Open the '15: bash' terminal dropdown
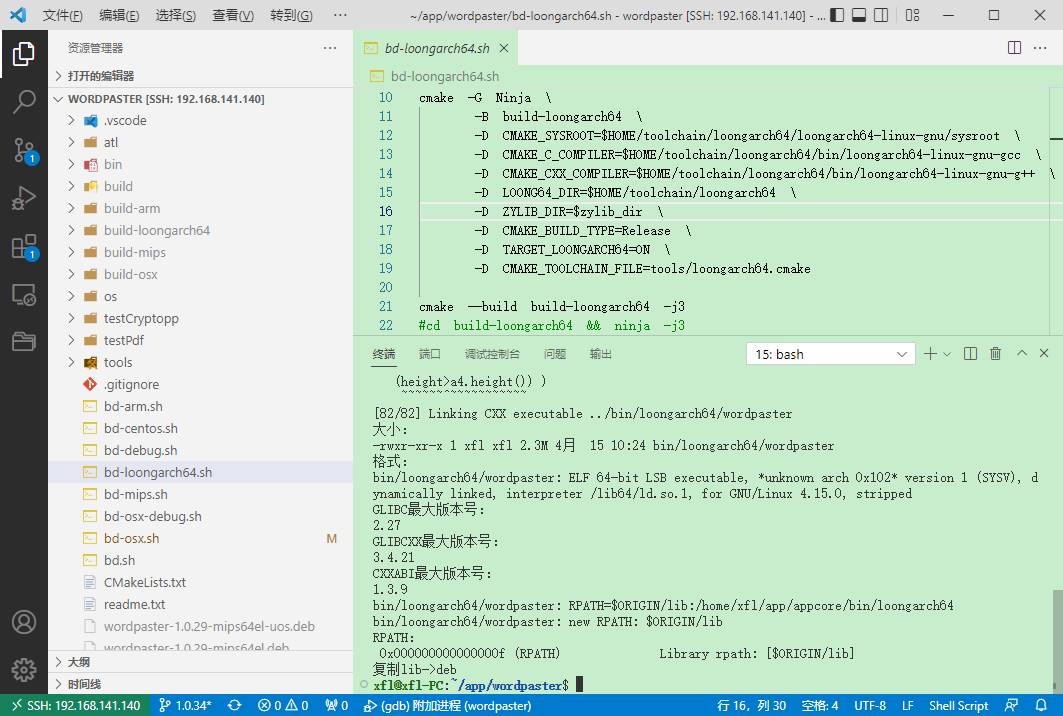Image resolution: width=1063 pixels, height=716 pixels. (x=830, y=354)
